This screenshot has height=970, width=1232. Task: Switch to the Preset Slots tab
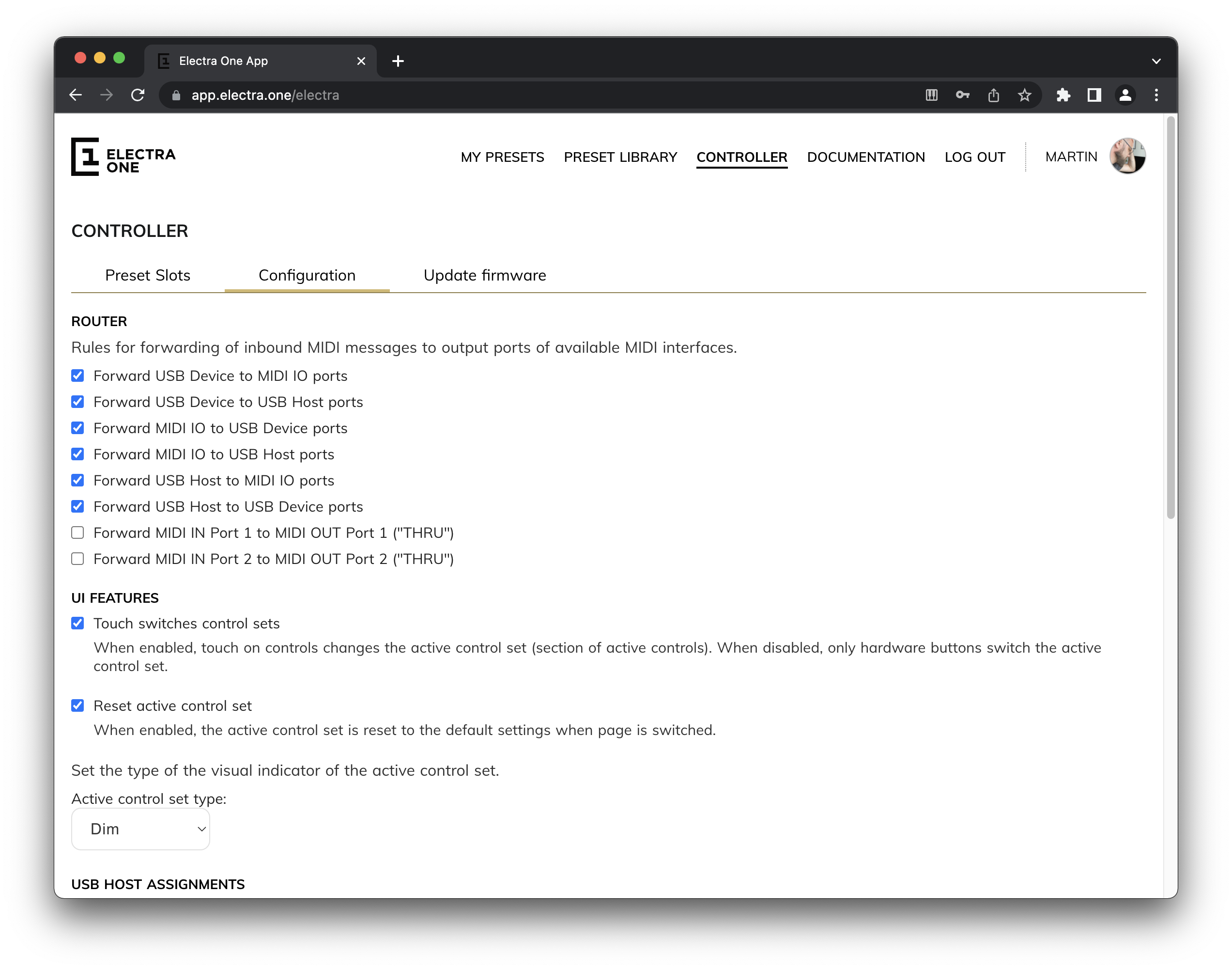148,275
